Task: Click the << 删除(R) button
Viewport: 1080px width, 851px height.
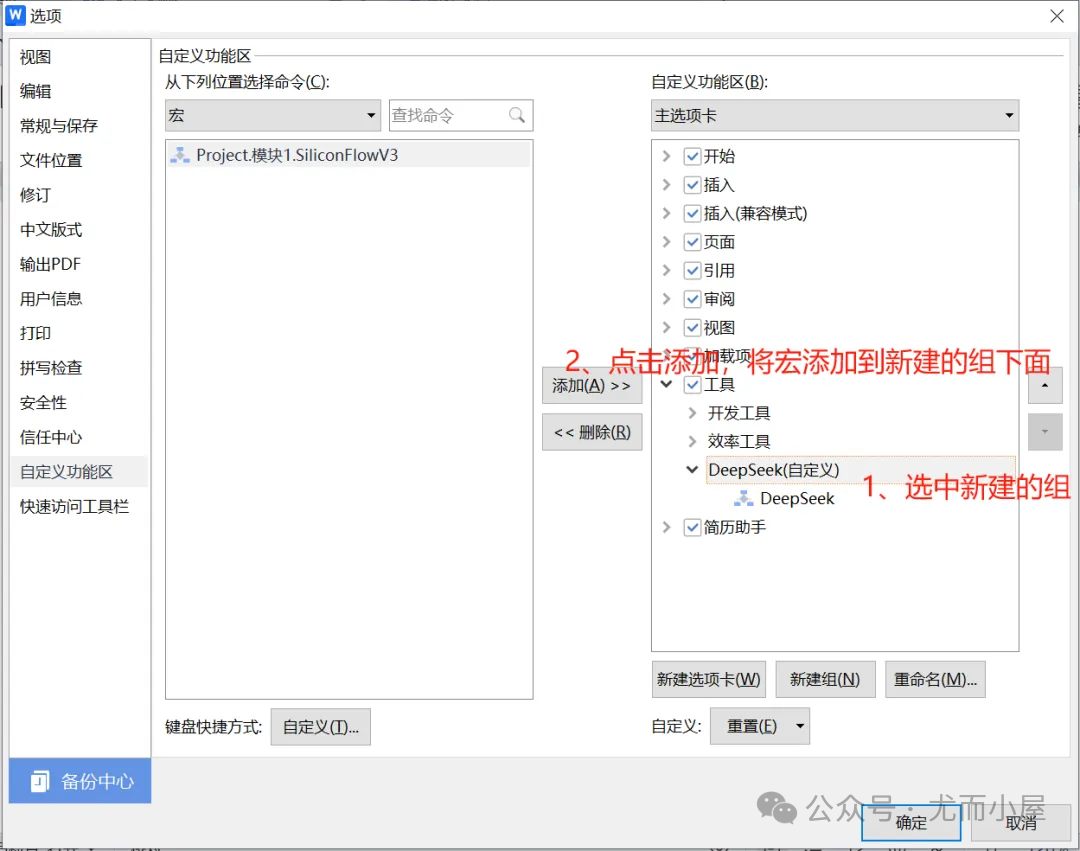Action: coord(592,432)
